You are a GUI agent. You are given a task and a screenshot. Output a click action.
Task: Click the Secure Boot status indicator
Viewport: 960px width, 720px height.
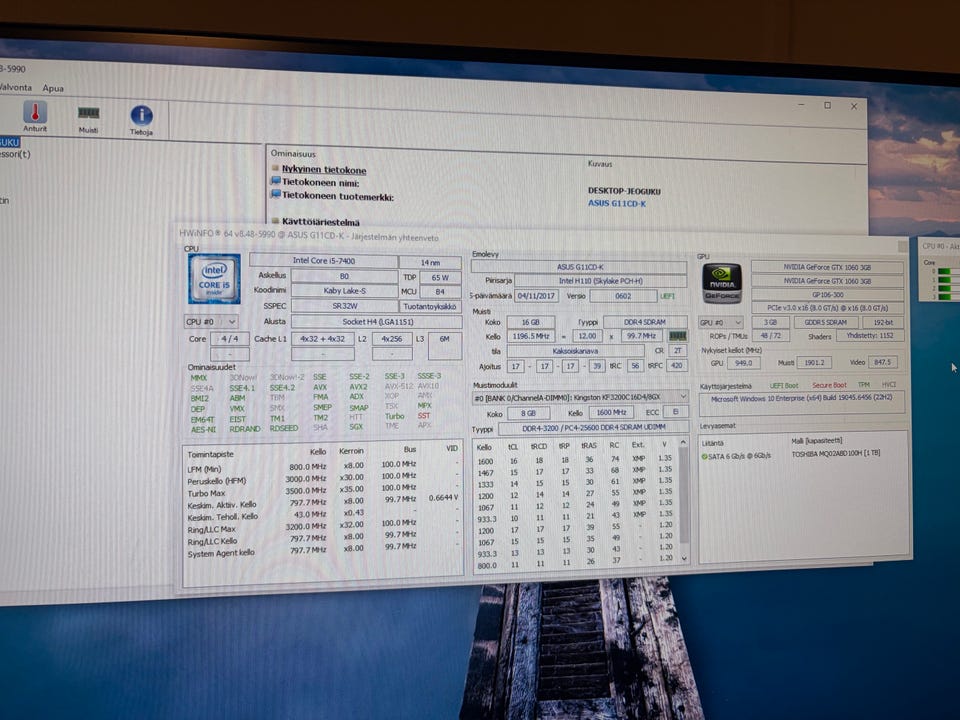(x=829, y=385)
